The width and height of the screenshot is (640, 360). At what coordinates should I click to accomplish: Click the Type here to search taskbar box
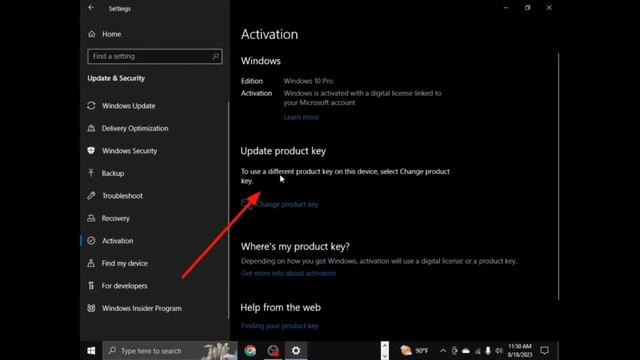(169, 351)
